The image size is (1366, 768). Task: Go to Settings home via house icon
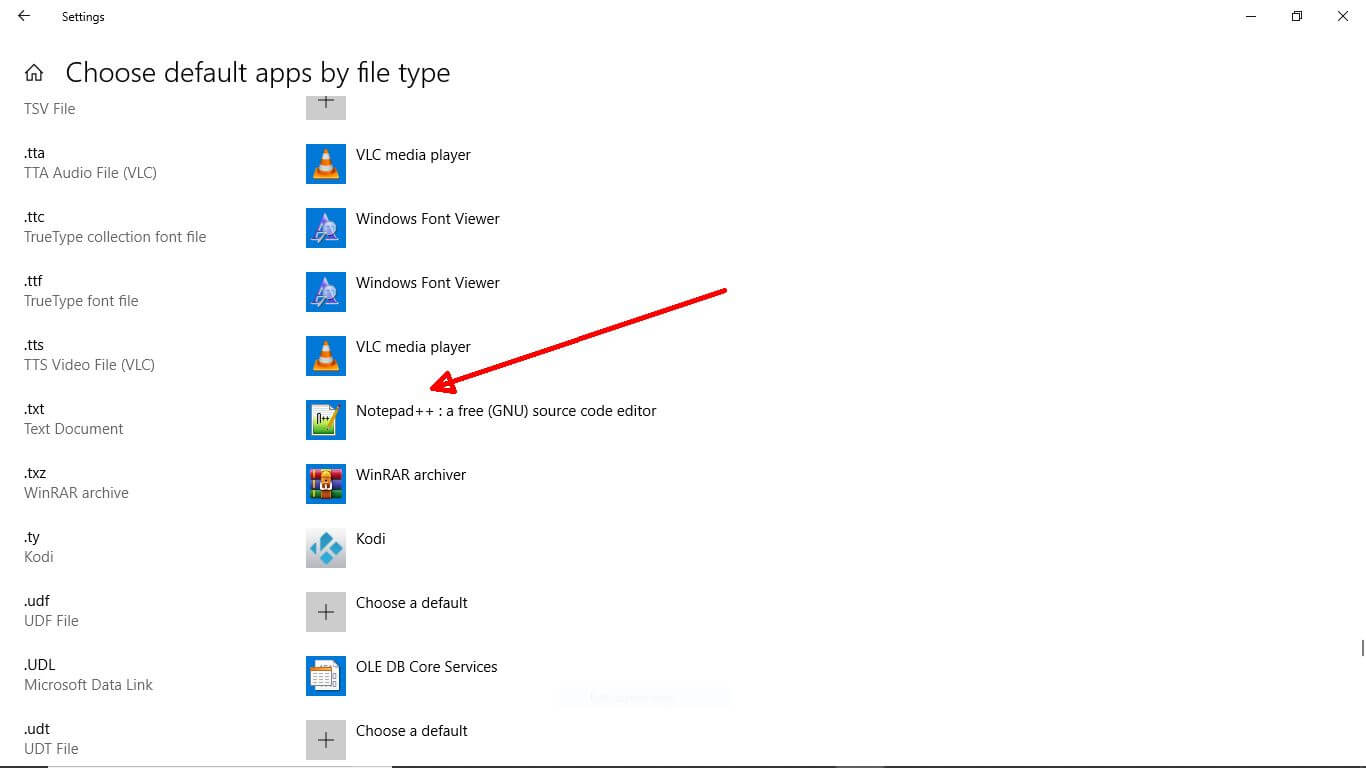34,73
